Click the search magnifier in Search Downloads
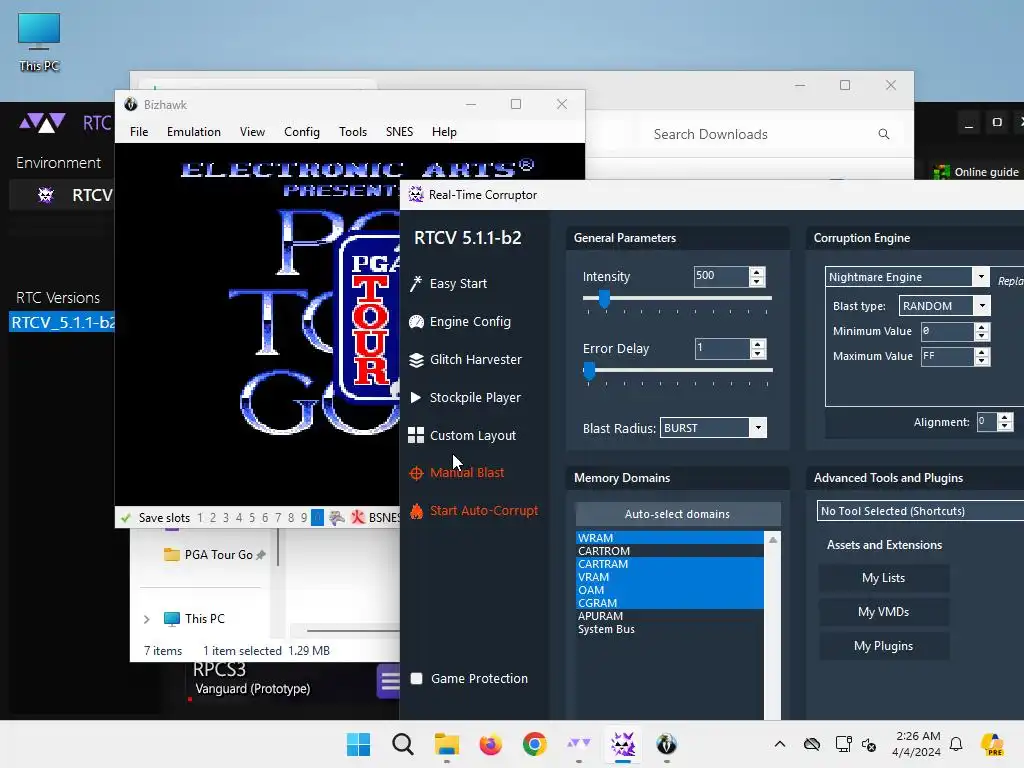1024x768 pixels. 884,134
